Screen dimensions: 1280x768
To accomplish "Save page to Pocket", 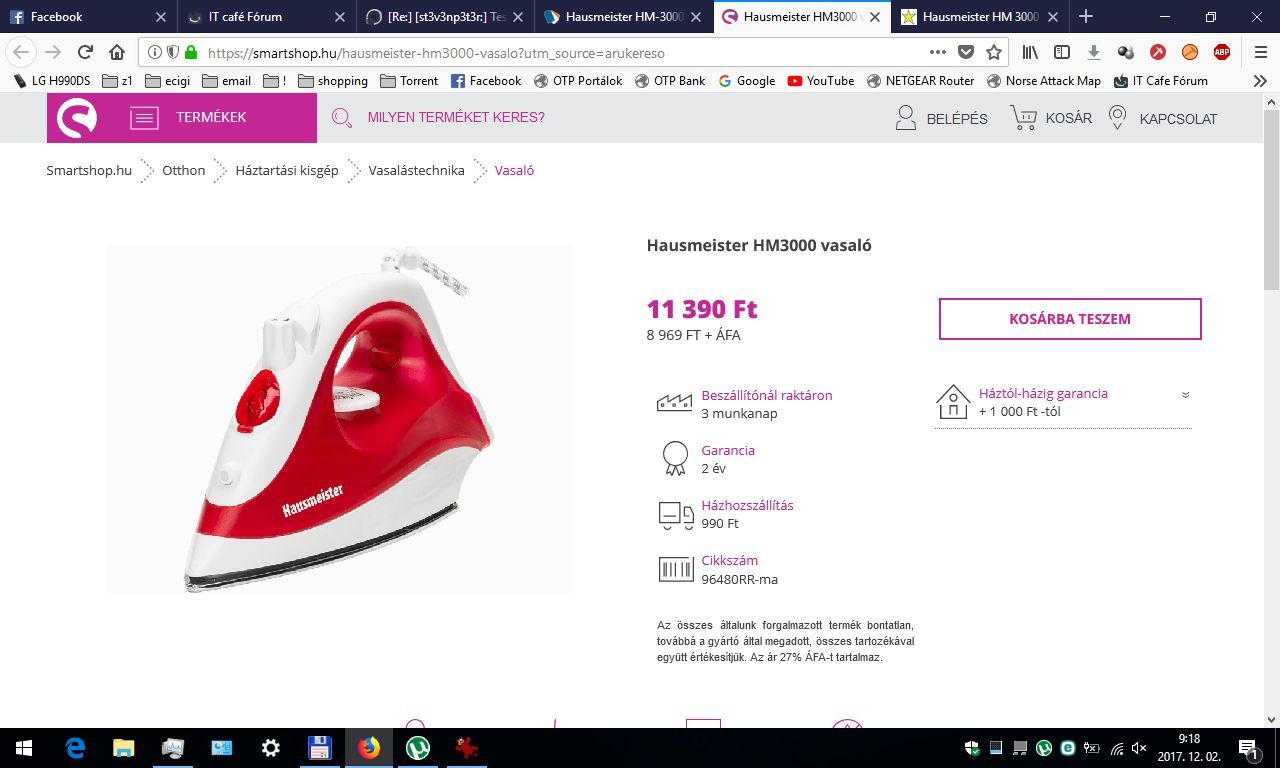I will tap(965, 52).
